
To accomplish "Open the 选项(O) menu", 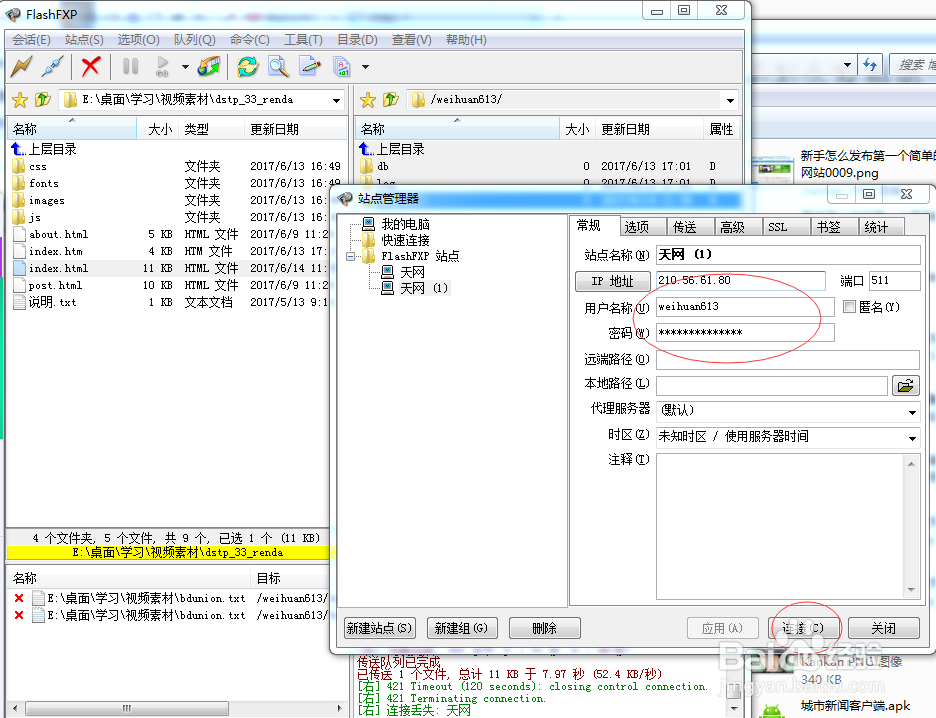I will 138,40.
